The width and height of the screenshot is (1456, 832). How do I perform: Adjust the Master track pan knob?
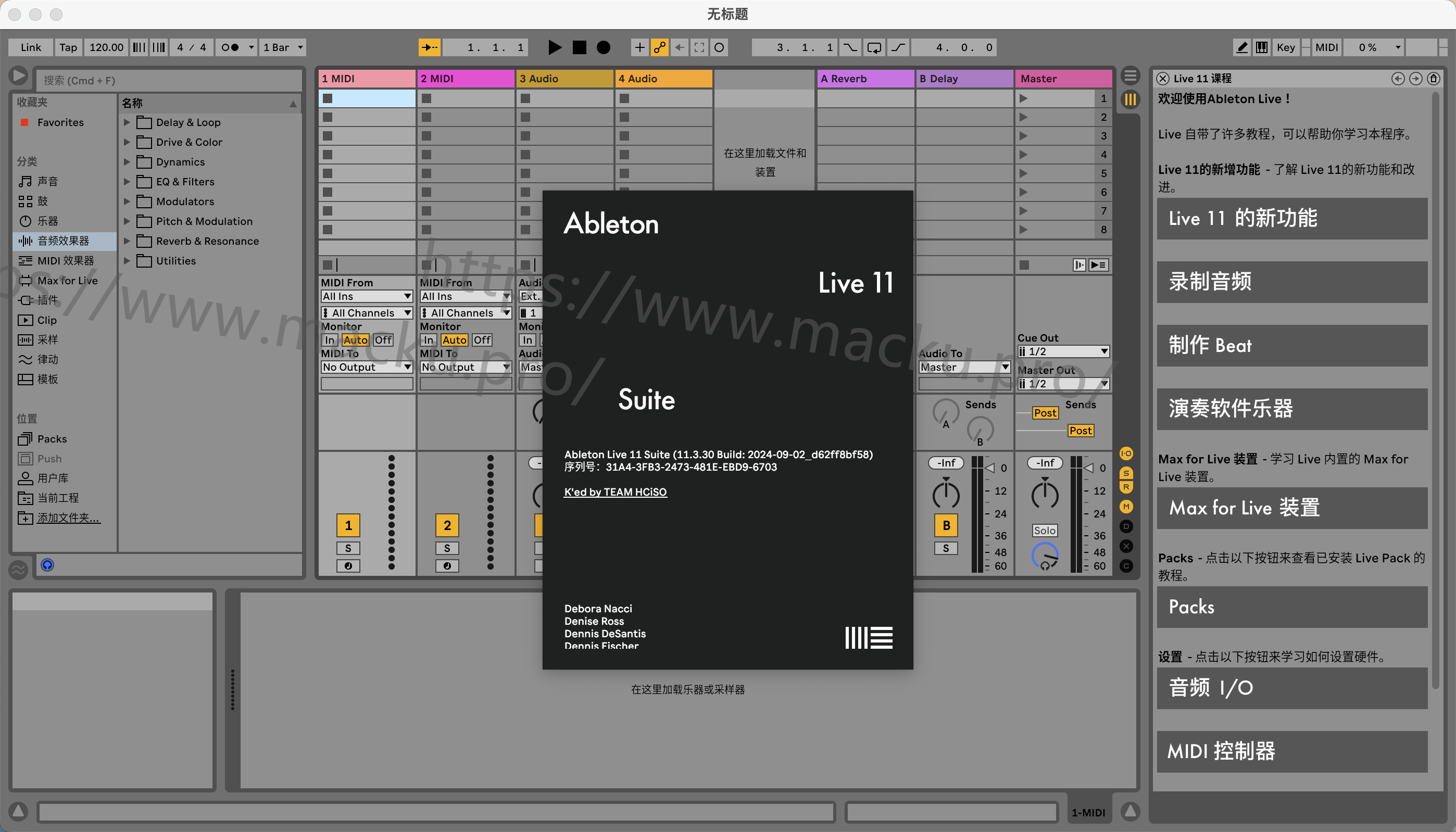click(1045, 494)
